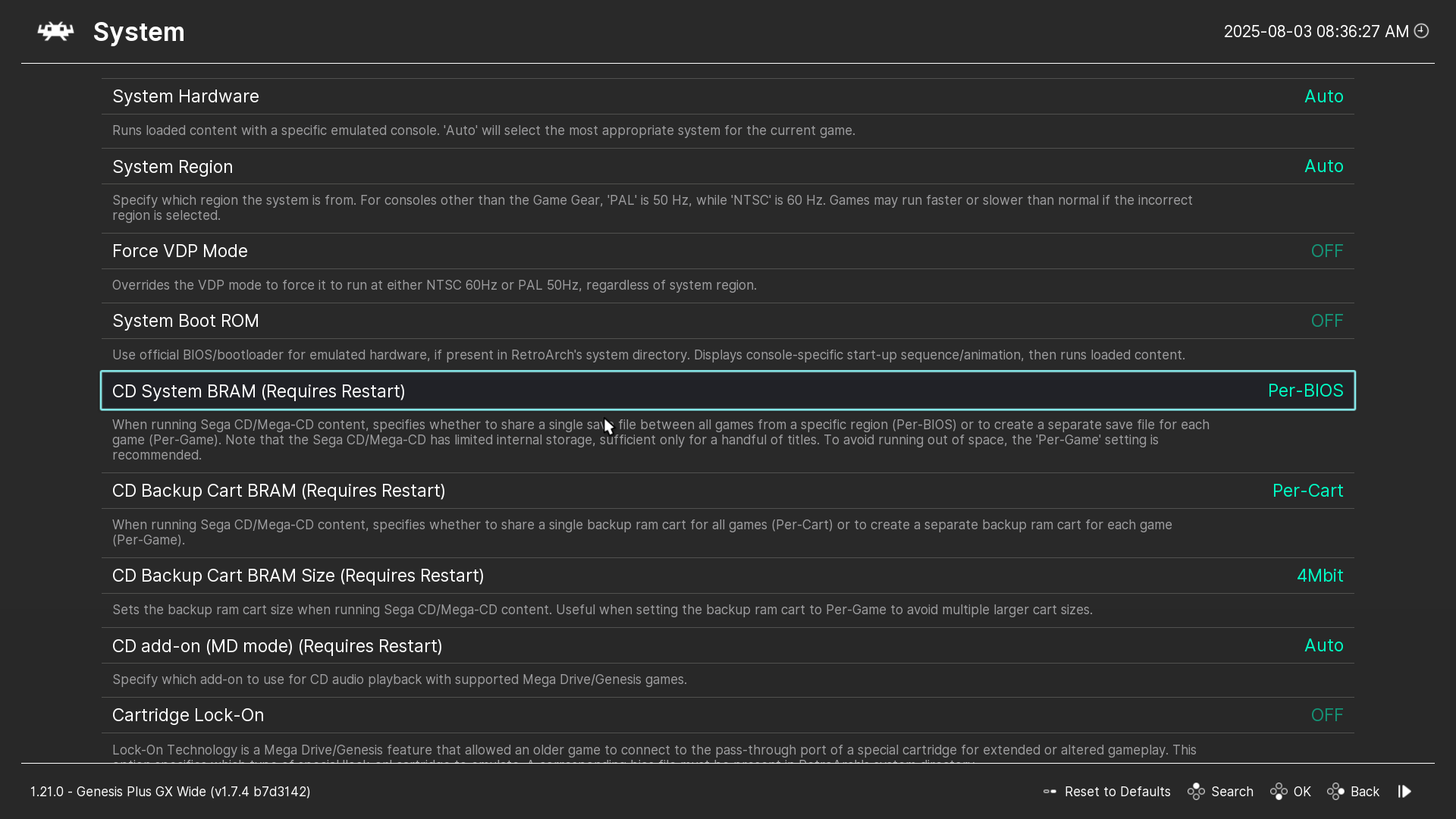1456x819 pixels.
Task: Click the Genesis Plus GX Wide version text
Action: (171, 792)
